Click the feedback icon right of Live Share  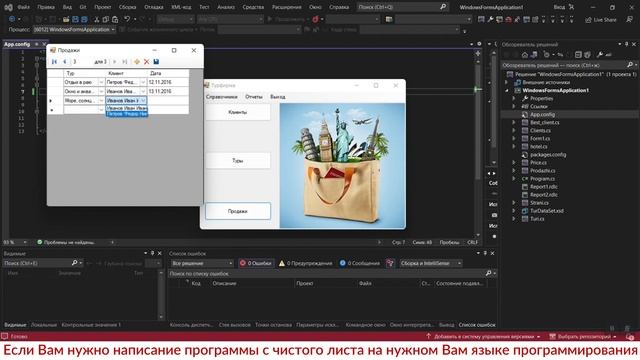(629, 20)
